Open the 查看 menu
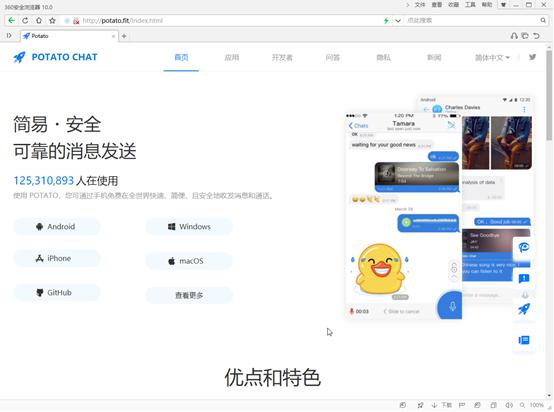Viewport: 554px width, 412px height. point(437,5)
